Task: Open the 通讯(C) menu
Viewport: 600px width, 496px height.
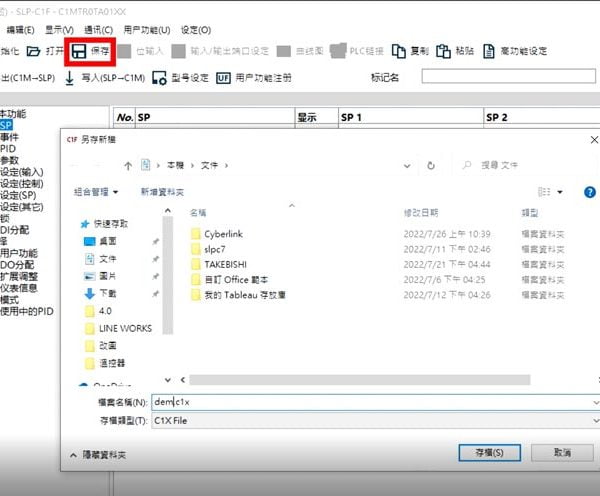Action: coord(99,29)
